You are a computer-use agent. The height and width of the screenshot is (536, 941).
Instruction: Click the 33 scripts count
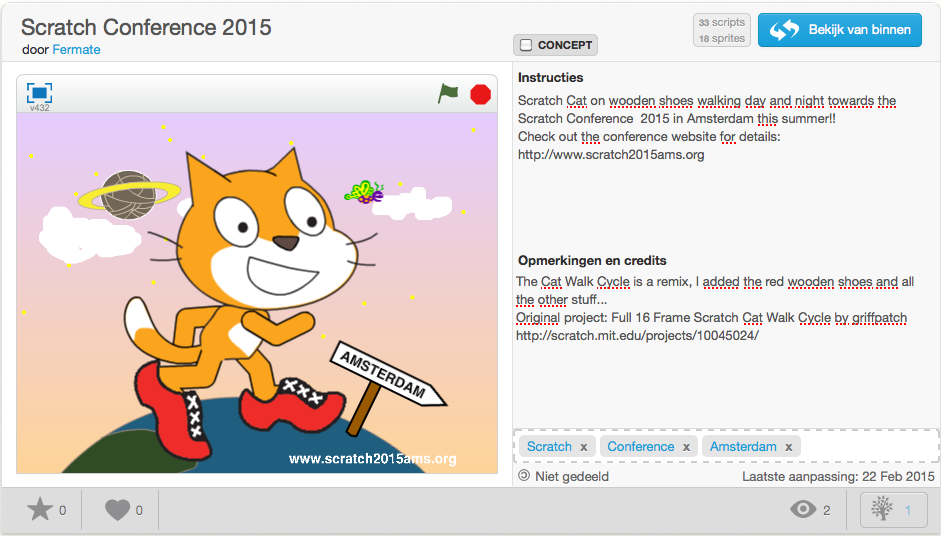721,22
